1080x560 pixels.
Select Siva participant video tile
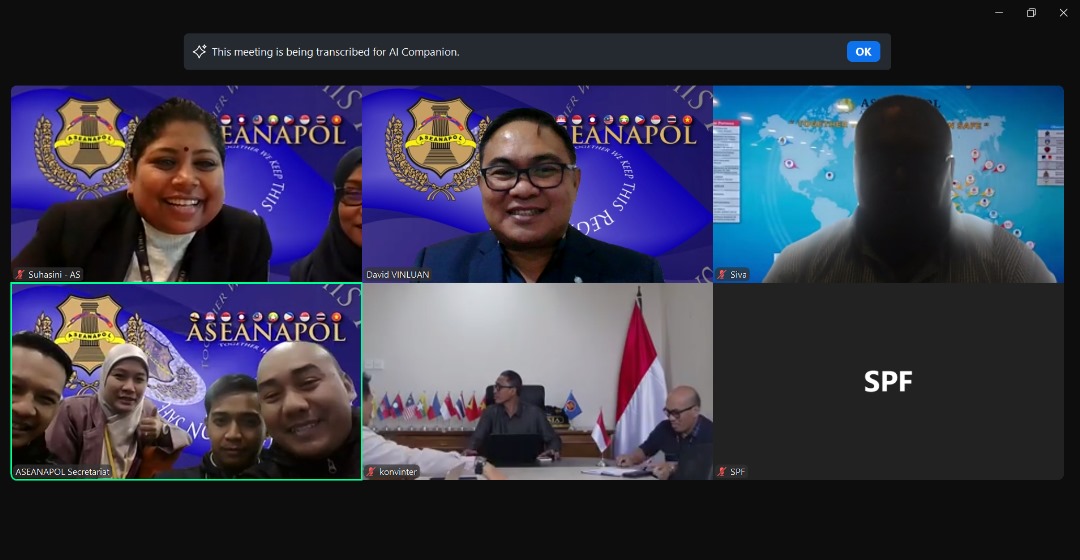pyautogui.click(x=889, y=184)
